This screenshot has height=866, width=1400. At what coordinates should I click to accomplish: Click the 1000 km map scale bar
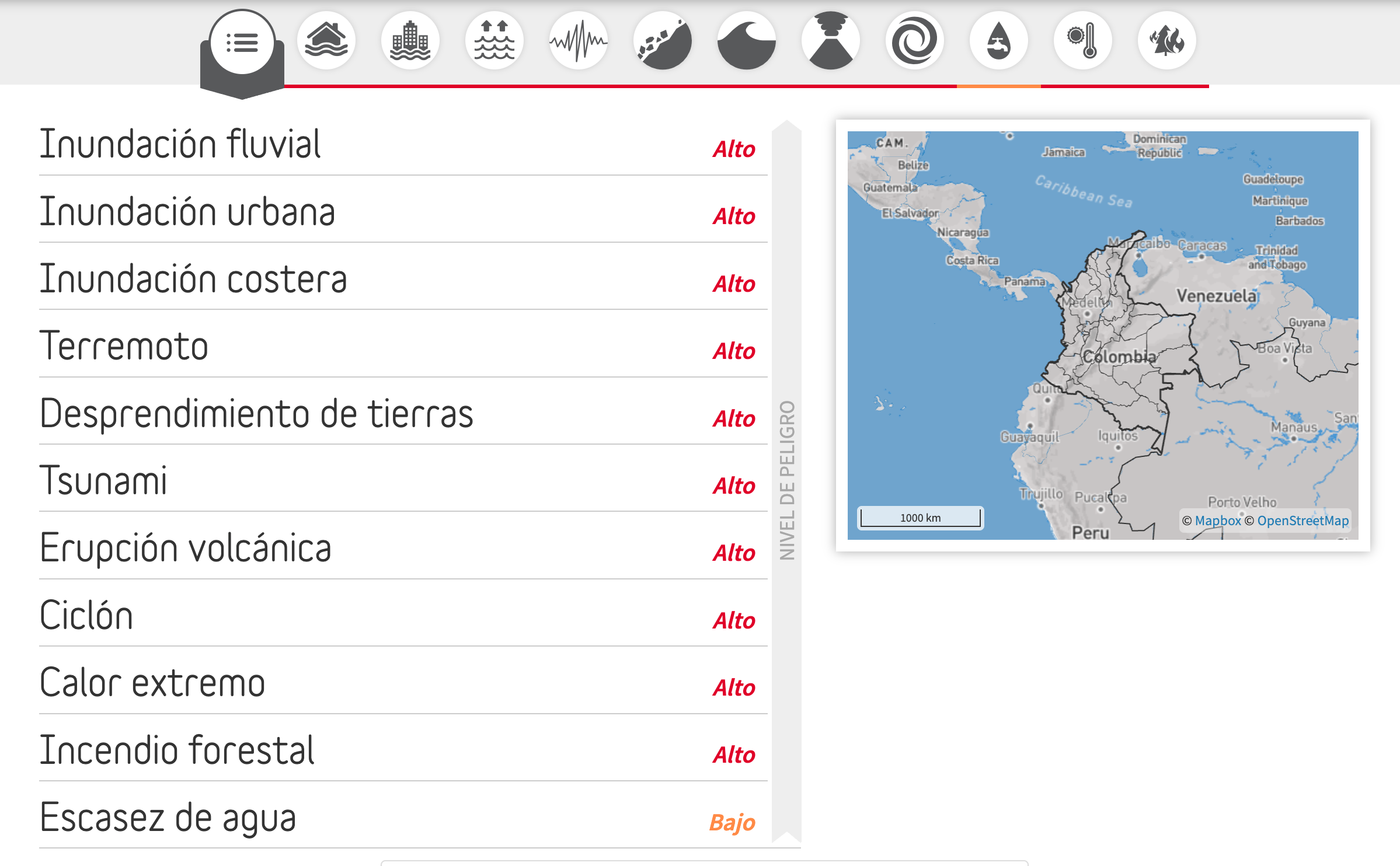point(921,518)
